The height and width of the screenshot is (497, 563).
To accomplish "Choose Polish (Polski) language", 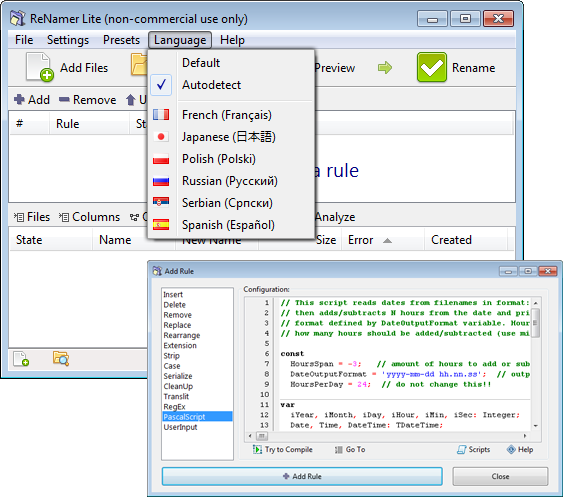I will (x=231, y=159).
